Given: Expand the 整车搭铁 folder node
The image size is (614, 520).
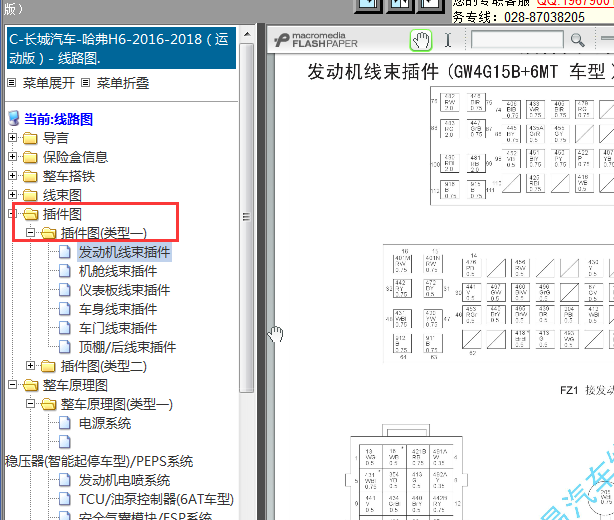Looking at the screenshot, I should (x=13, y=175).
